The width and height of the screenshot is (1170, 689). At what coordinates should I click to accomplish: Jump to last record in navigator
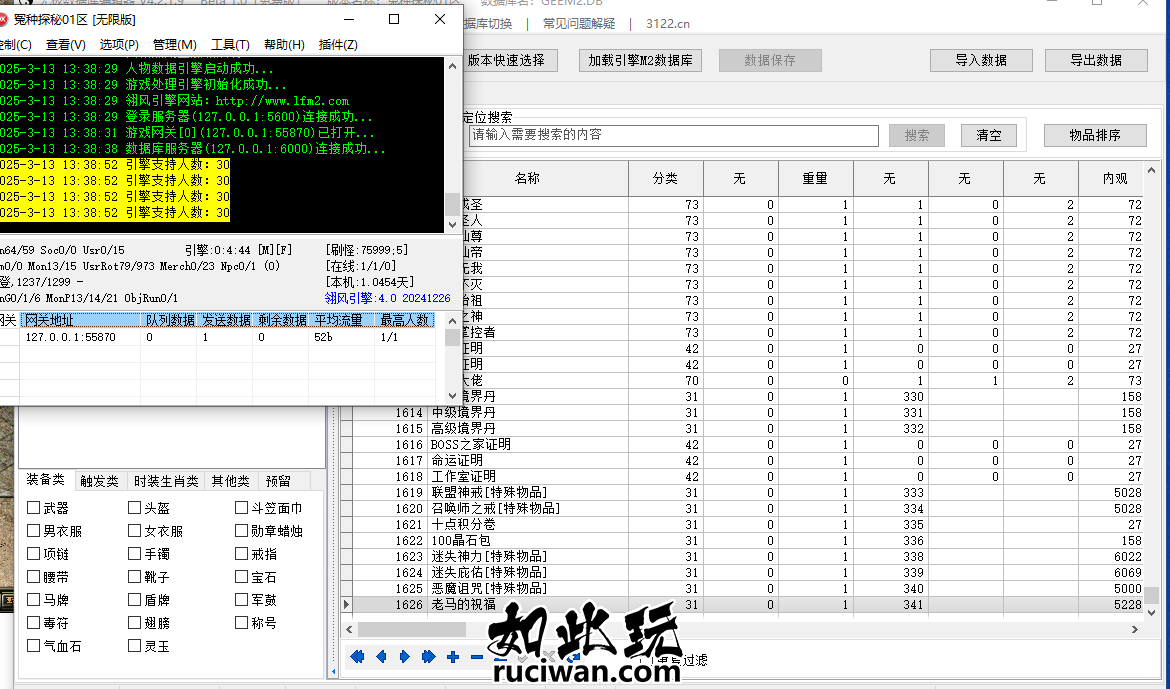(429, 657)
